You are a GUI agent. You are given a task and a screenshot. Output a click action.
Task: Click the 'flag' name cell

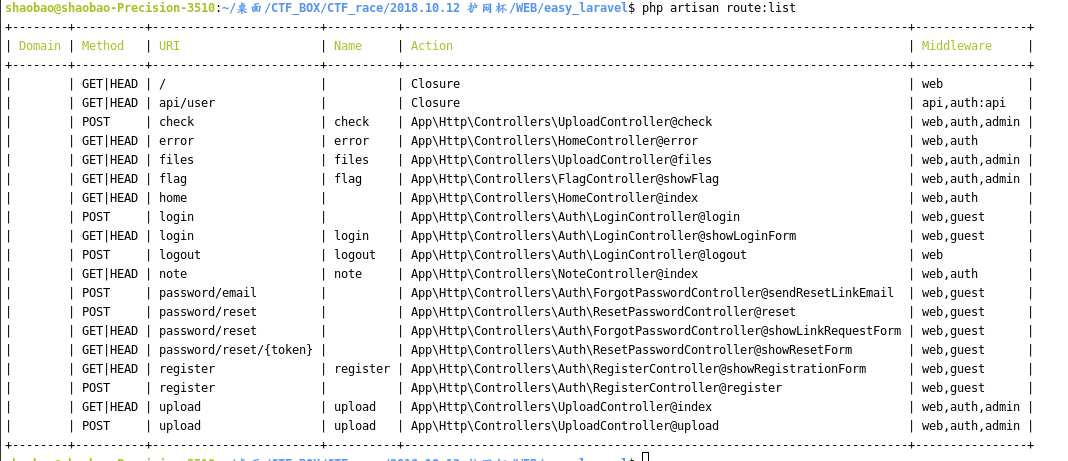(348, 179)
